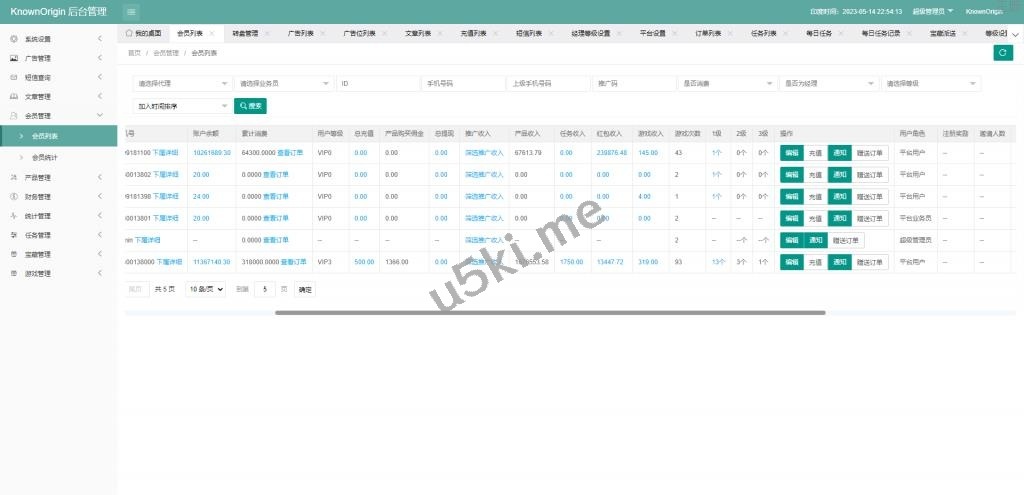Click the envelope icon beside 短信查询
The height and width of the screenshot is (495, 1024).
[13, 78]
